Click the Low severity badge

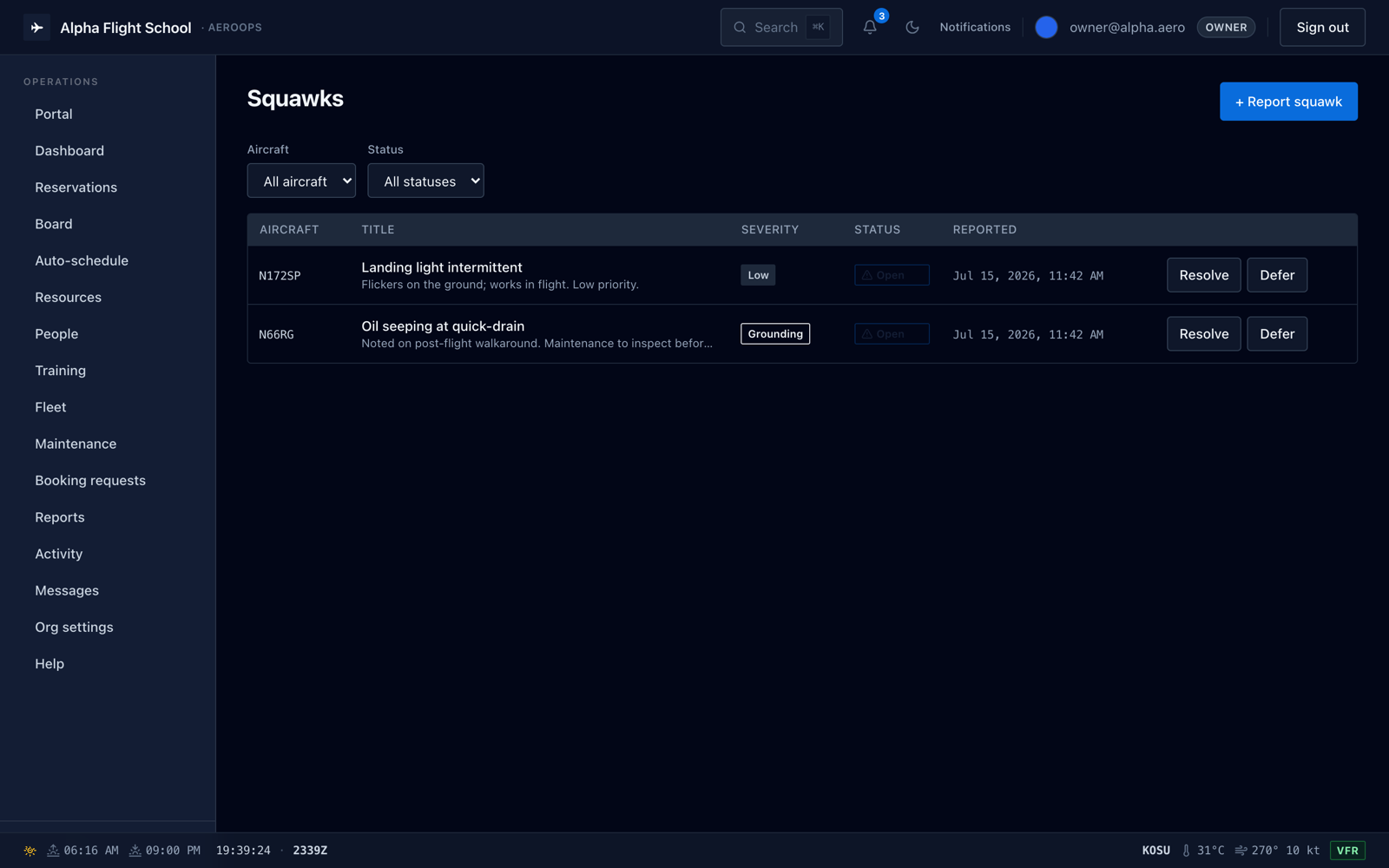(x=758, y=275)
